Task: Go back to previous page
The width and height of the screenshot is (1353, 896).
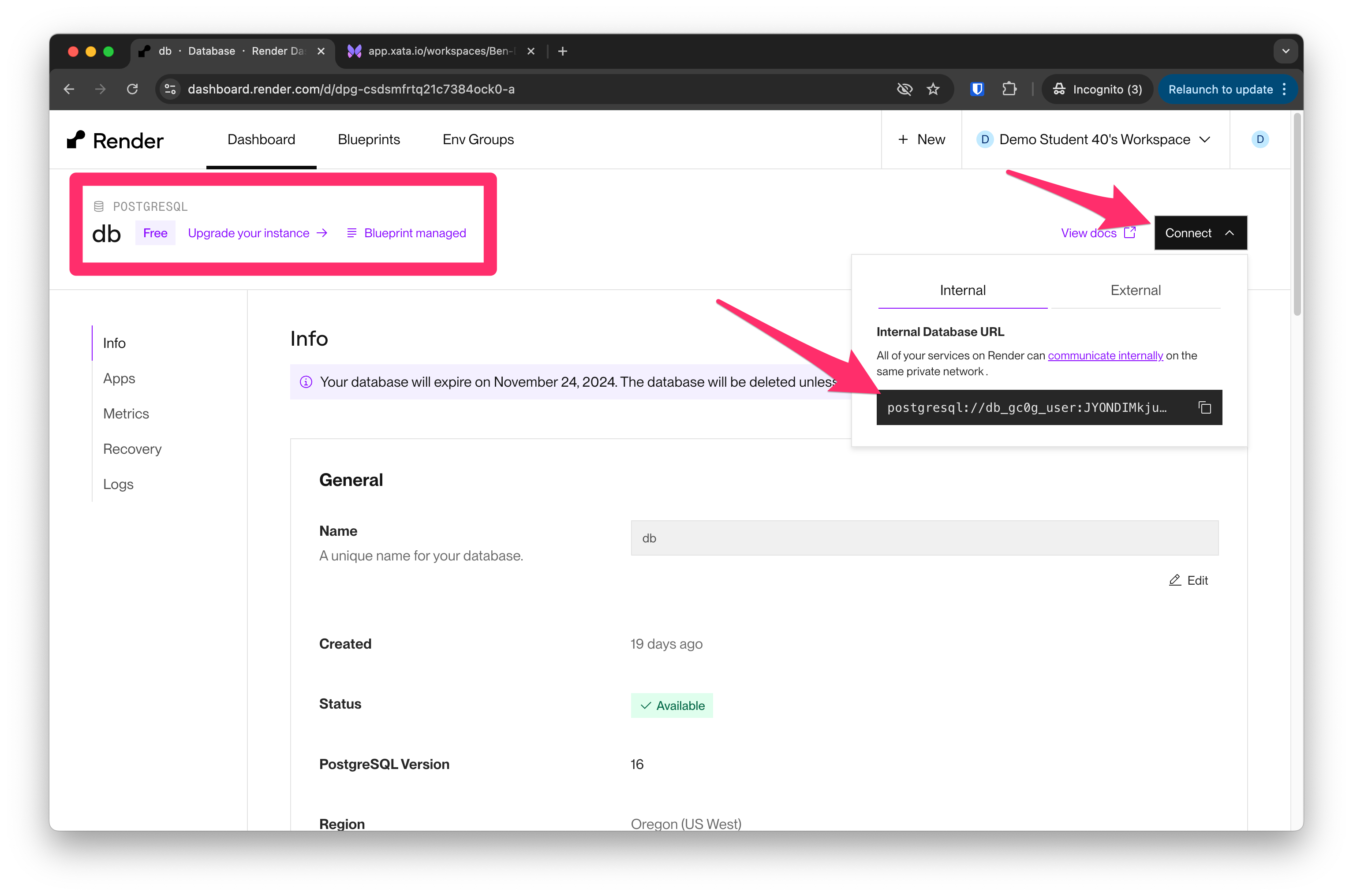Action: click(x=69, y=89)
